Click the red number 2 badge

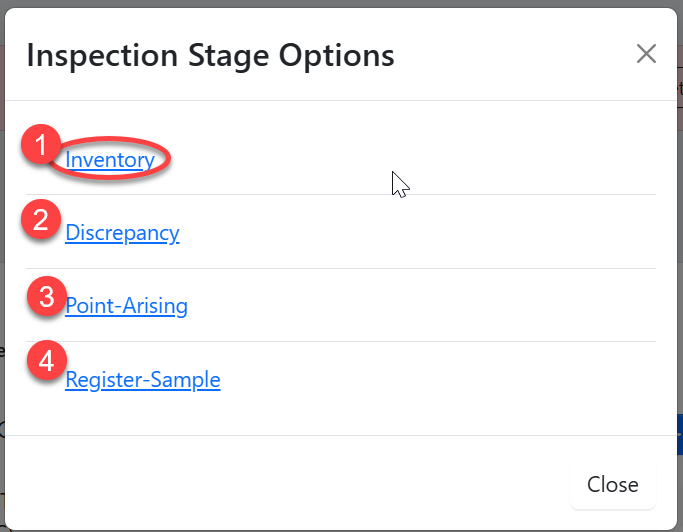pyautogui.click(x=41, y=220)
